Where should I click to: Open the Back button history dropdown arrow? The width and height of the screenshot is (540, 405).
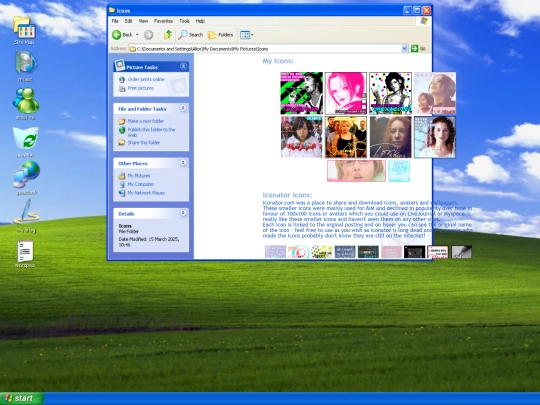tap(137, 35)
